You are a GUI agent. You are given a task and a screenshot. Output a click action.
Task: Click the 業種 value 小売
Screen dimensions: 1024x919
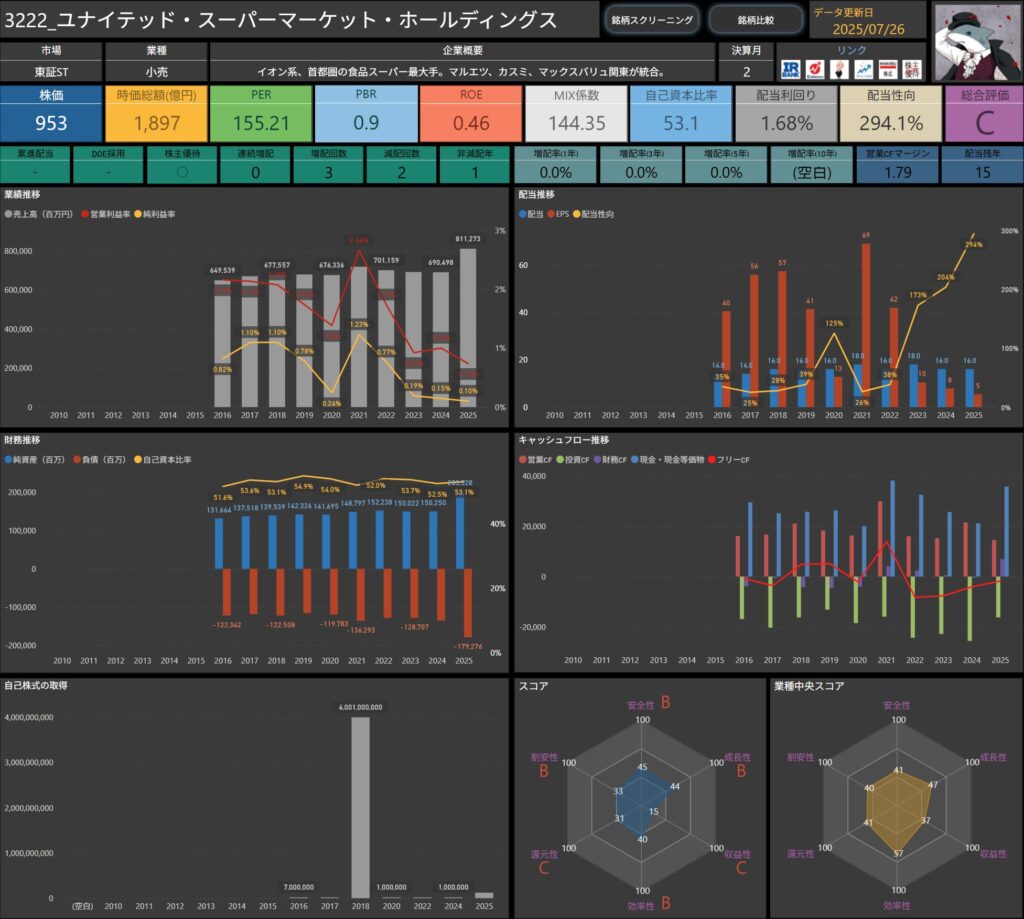[x=156, y=72]
